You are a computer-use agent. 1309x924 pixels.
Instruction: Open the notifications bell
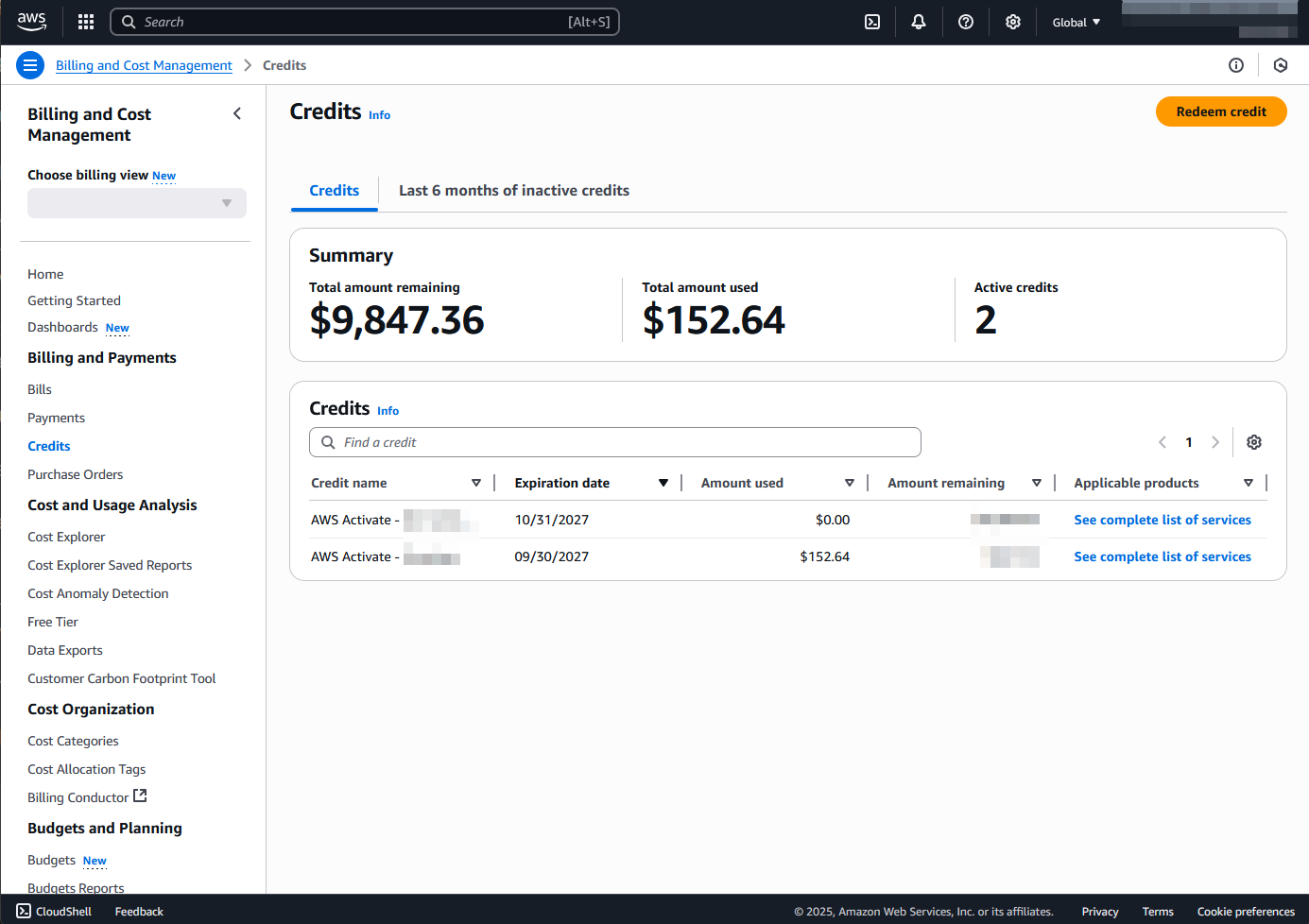coord(919,22)
